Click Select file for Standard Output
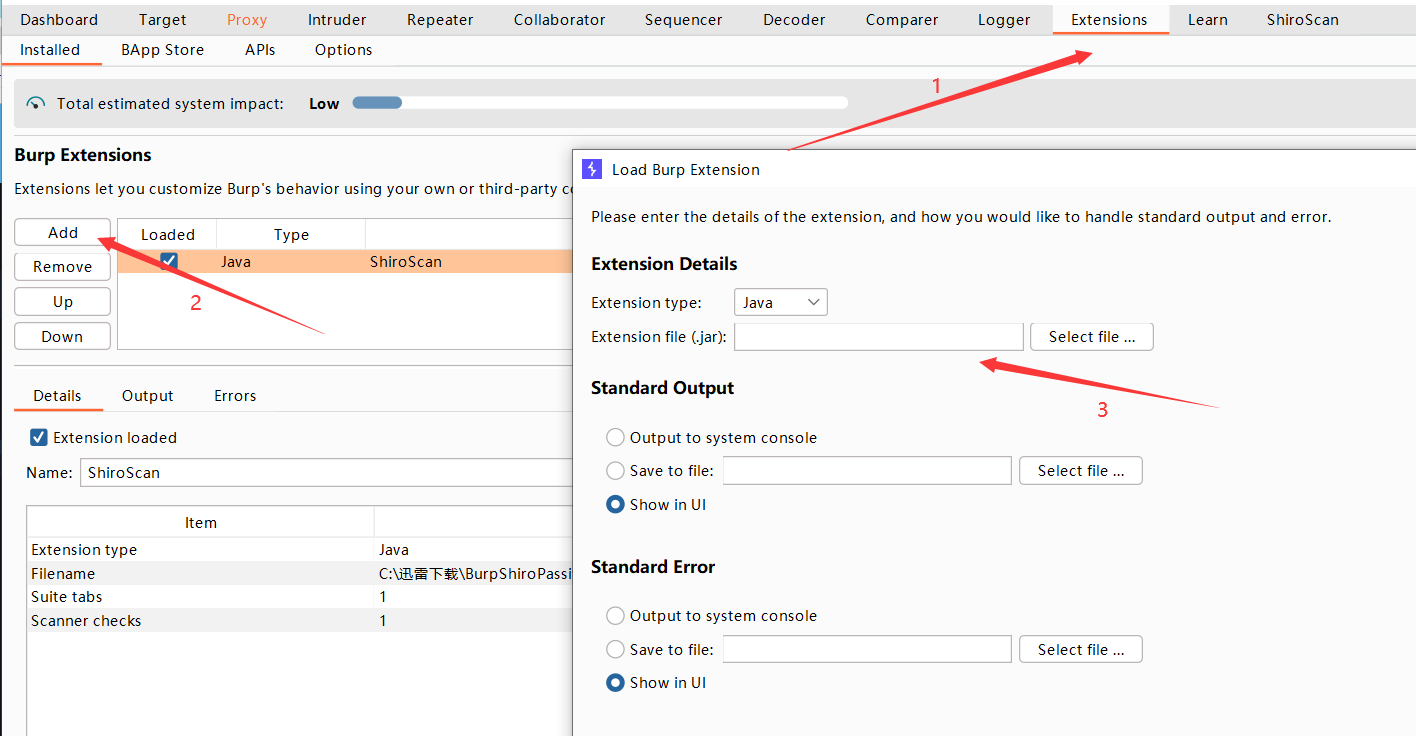The image size is (1416, 736). click(x=1080, y=470)
